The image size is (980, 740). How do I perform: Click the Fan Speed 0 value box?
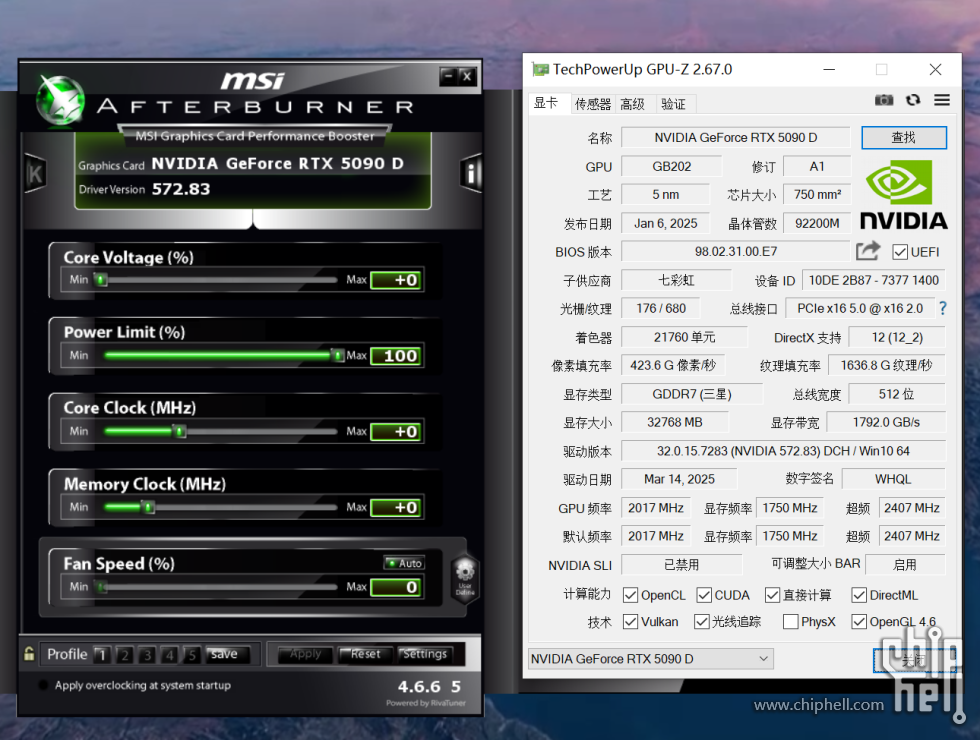(396, 587)
